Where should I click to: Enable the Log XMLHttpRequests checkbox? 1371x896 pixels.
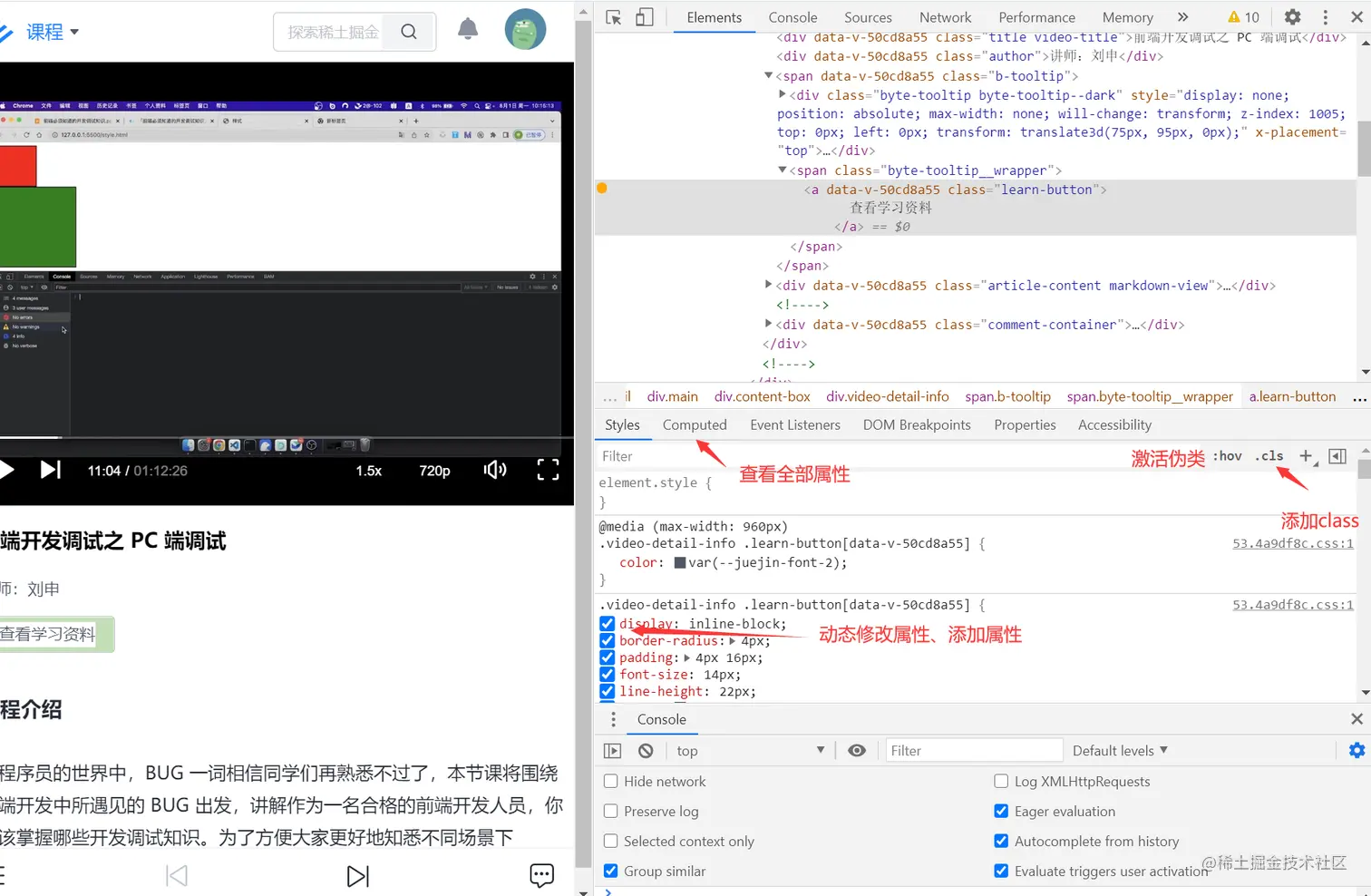tap(1001, 782)
